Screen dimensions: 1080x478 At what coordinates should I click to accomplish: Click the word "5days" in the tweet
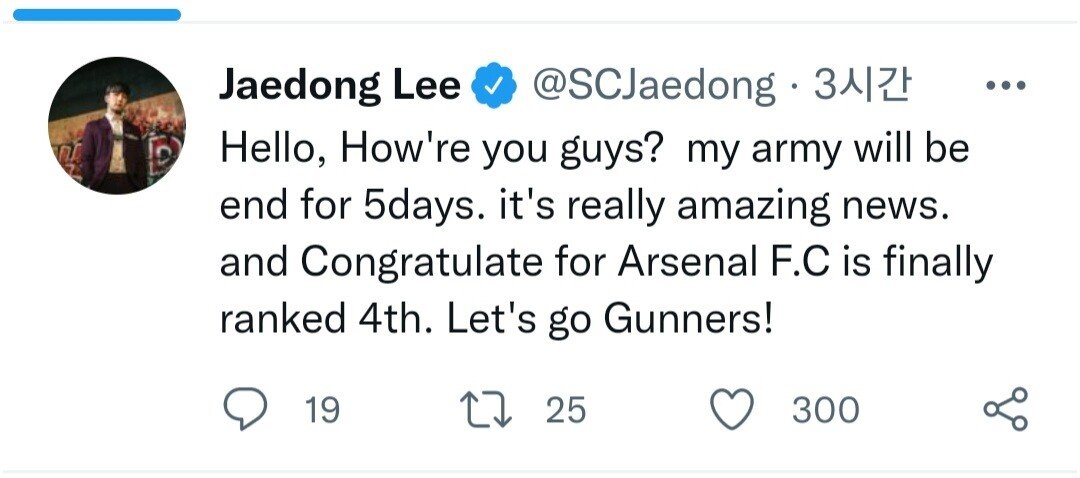(x=406, y=207)
